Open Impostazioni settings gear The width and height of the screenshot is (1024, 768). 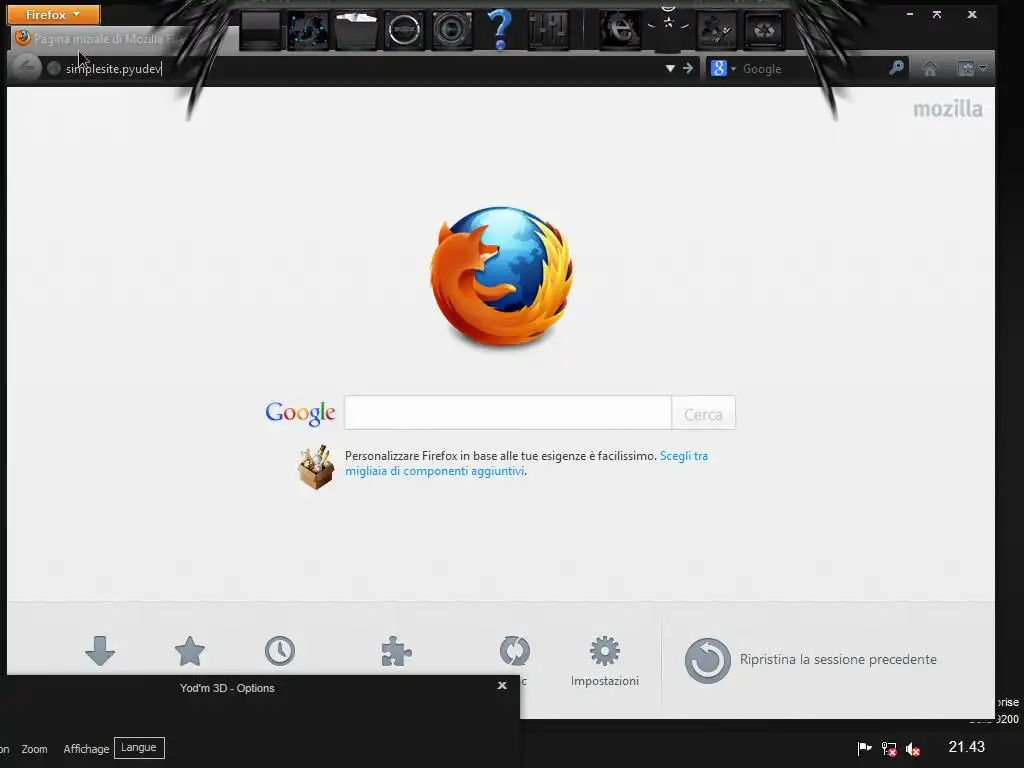click(605, 661)
